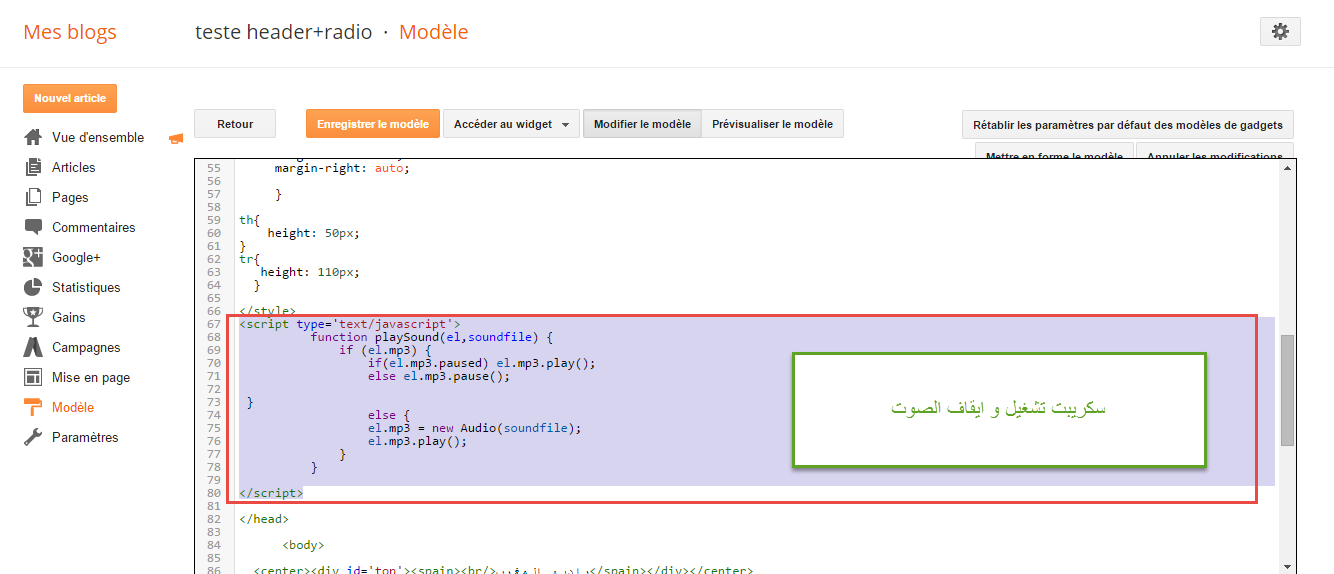
Task: Open Paramètres section
Action: click(x=85, y=437)
